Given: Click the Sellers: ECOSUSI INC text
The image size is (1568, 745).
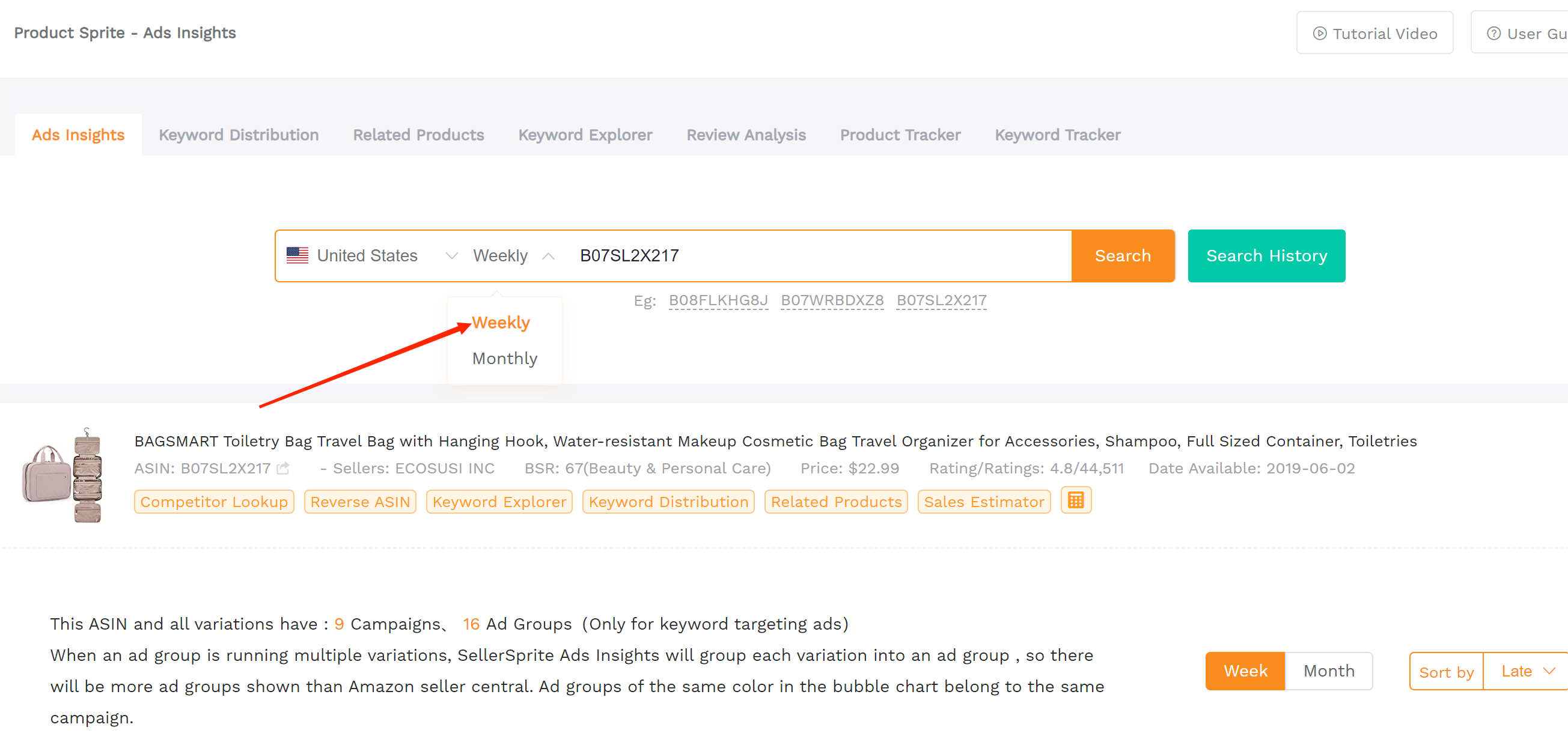Looking at the screenshot, I should point(413,468).
